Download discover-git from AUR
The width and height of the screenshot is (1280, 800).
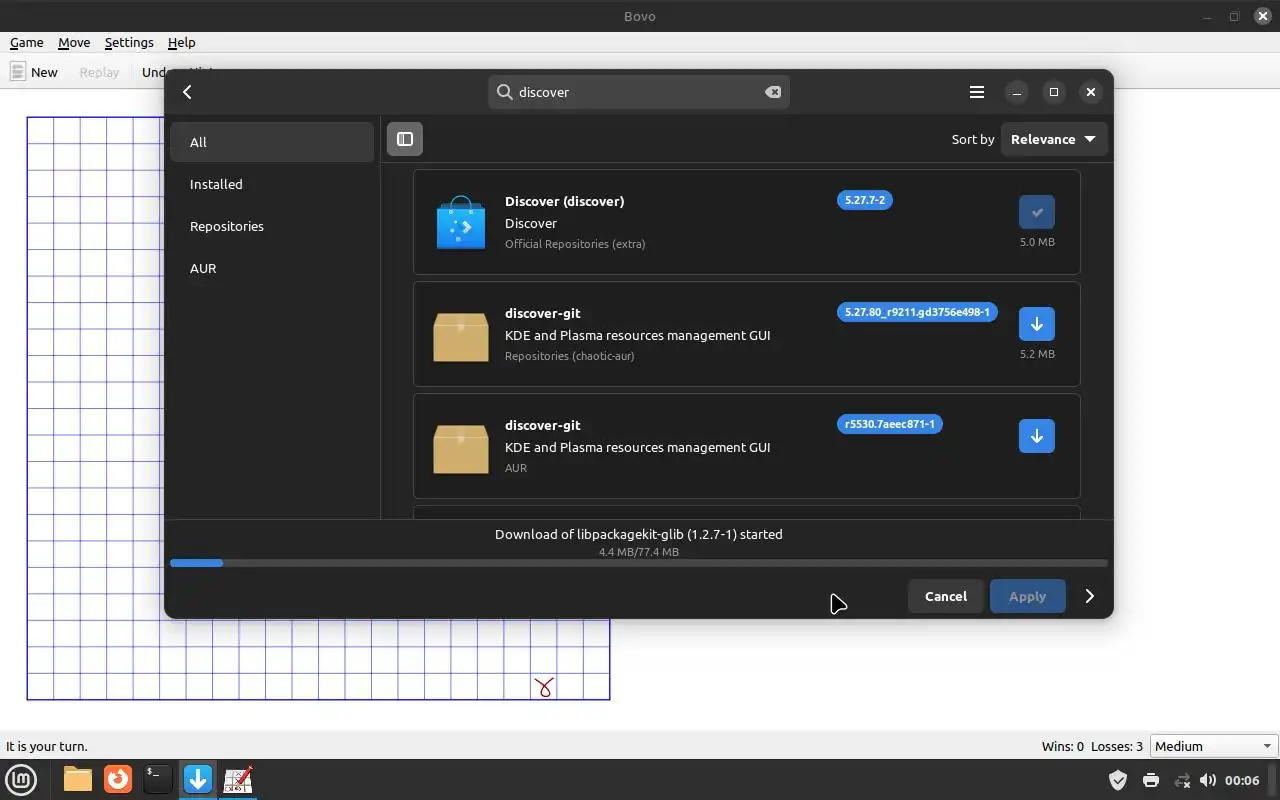point(1037,436)
